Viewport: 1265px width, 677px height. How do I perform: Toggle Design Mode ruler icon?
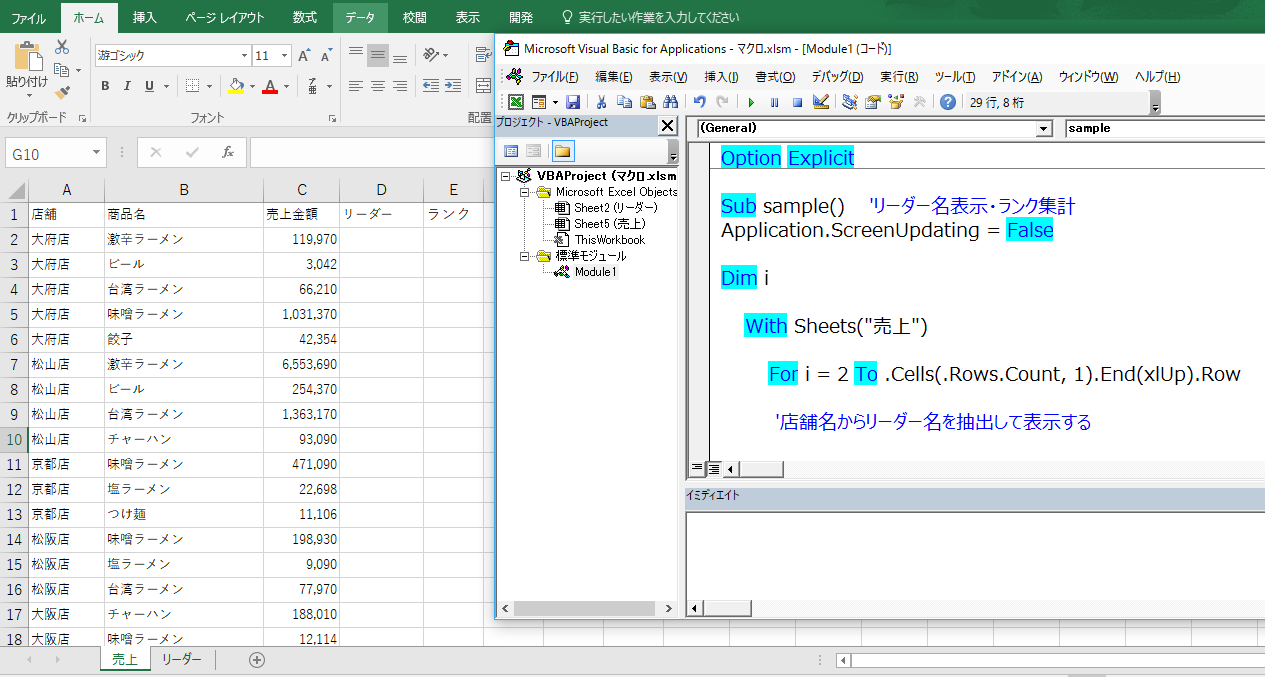pyautogui.click(x=821, y=102)
